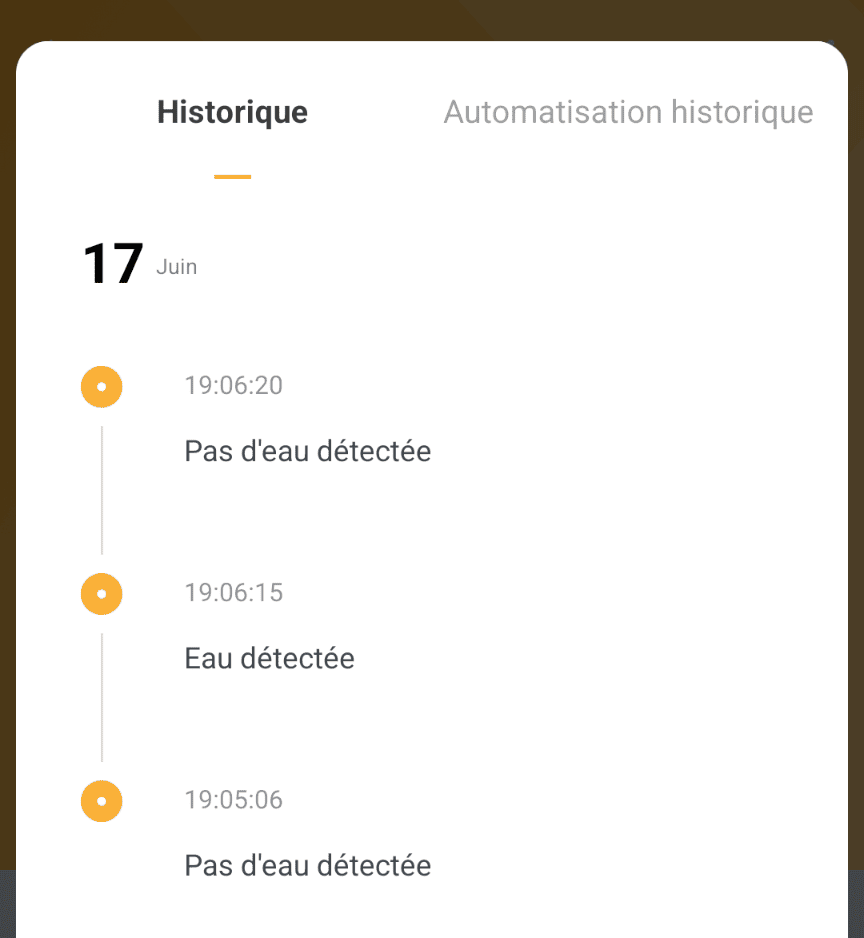Screen dimensions: 864x938
Task: Click the white dot inside the 19:06:20 marker
Action: 102,387
